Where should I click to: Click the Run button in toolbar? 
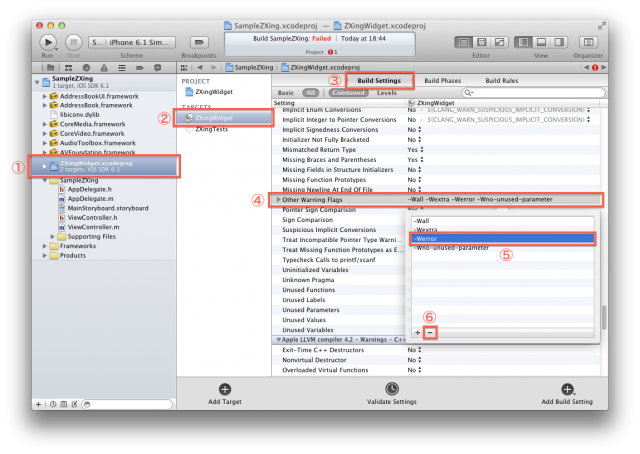coord(48,42)
